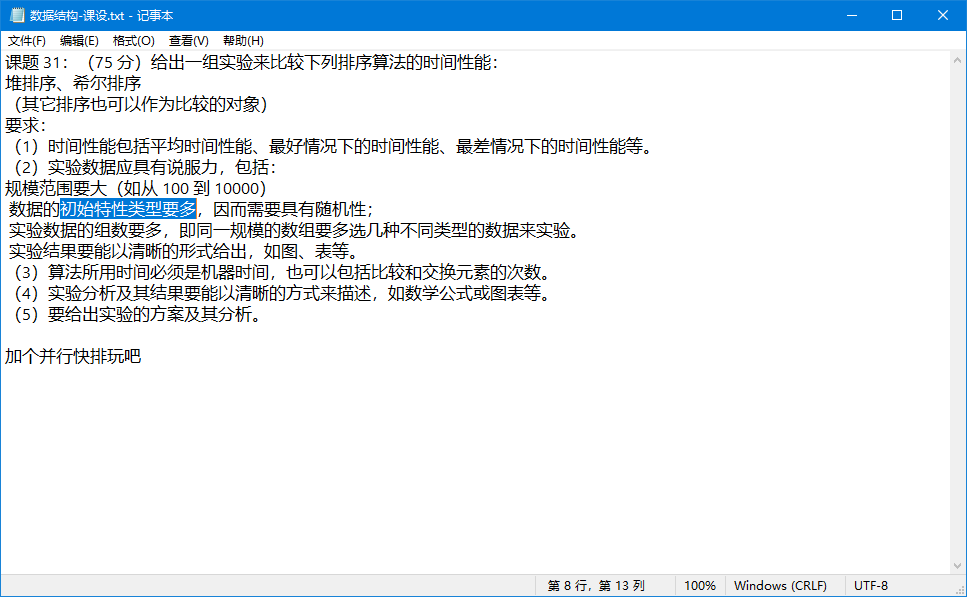Click status bar entry 第 8 行，第 13 列

596,586
